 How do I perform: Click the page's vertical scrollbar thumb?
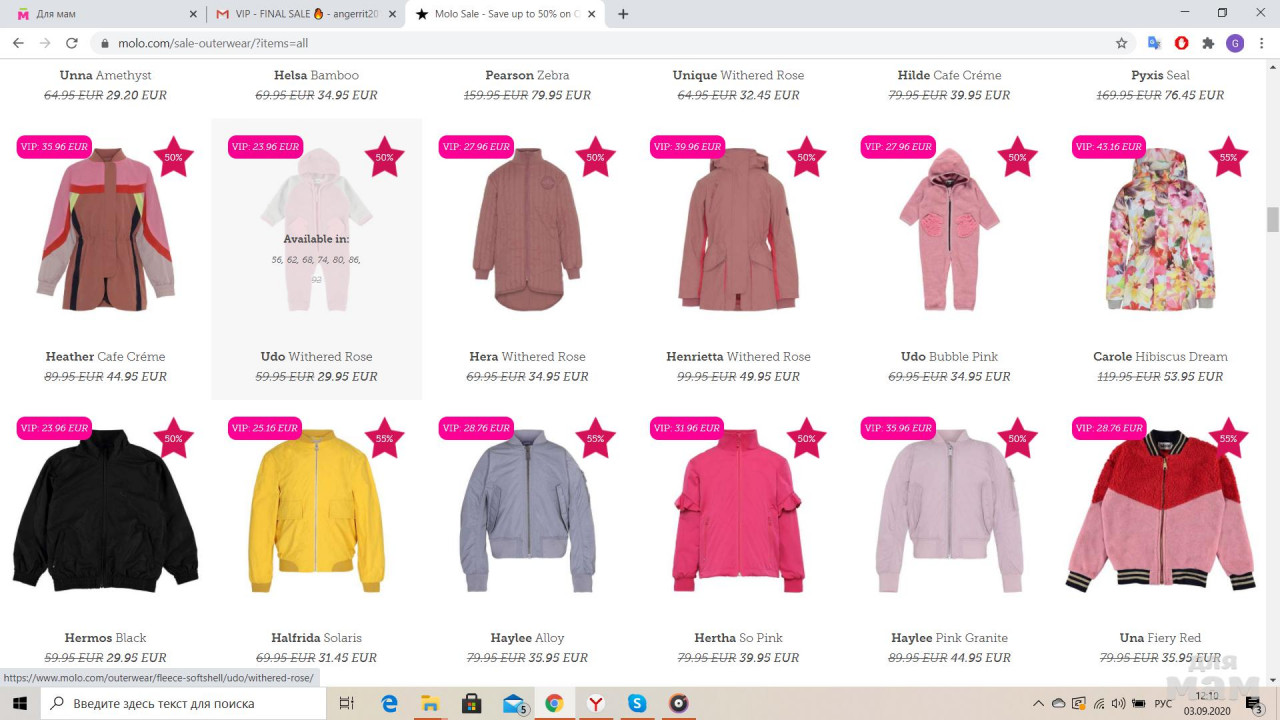1272,219
